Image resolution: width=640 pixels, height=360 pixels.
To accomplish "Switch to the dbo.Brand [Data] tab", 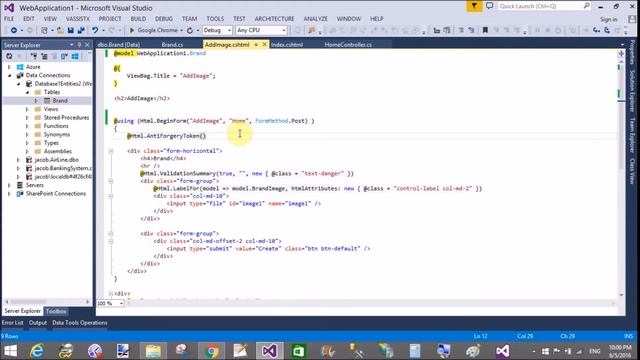I will pyautogui.click(x=119, y=44).
